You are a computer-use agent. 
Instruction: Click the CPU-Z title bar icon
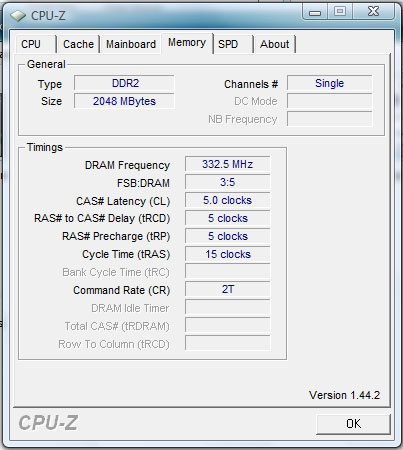point(18,16)
